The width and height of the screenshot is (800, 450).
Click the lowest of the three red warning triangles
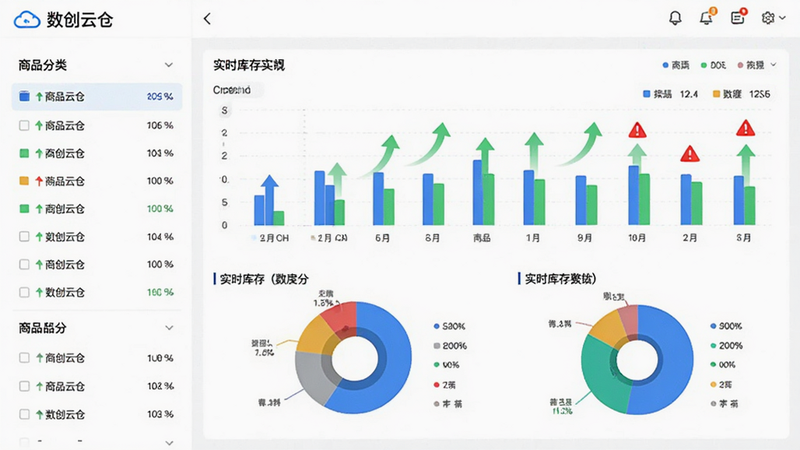(x=690, y=154)
